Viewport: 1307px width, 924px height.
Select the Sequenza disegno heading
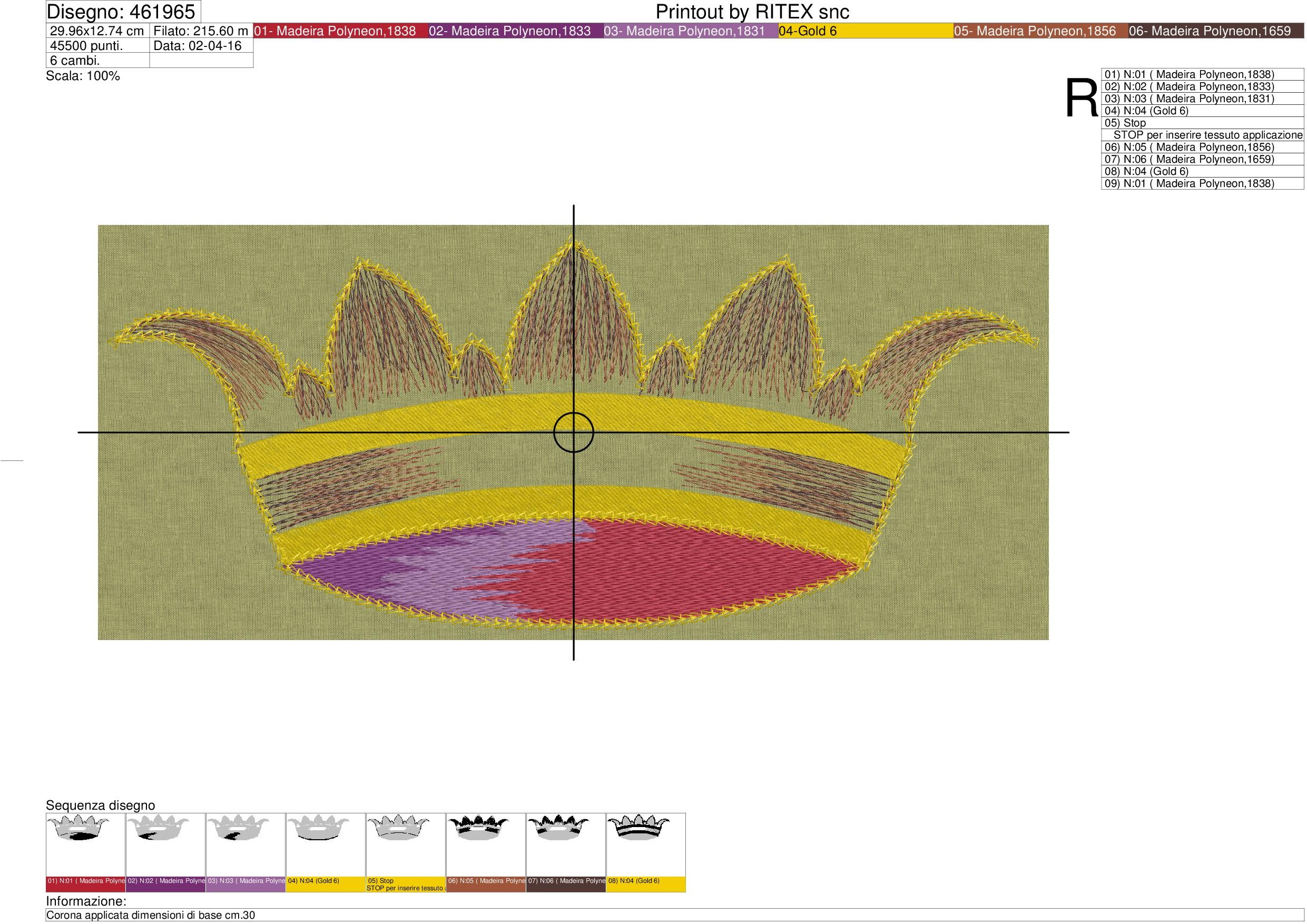coord(100,805)
